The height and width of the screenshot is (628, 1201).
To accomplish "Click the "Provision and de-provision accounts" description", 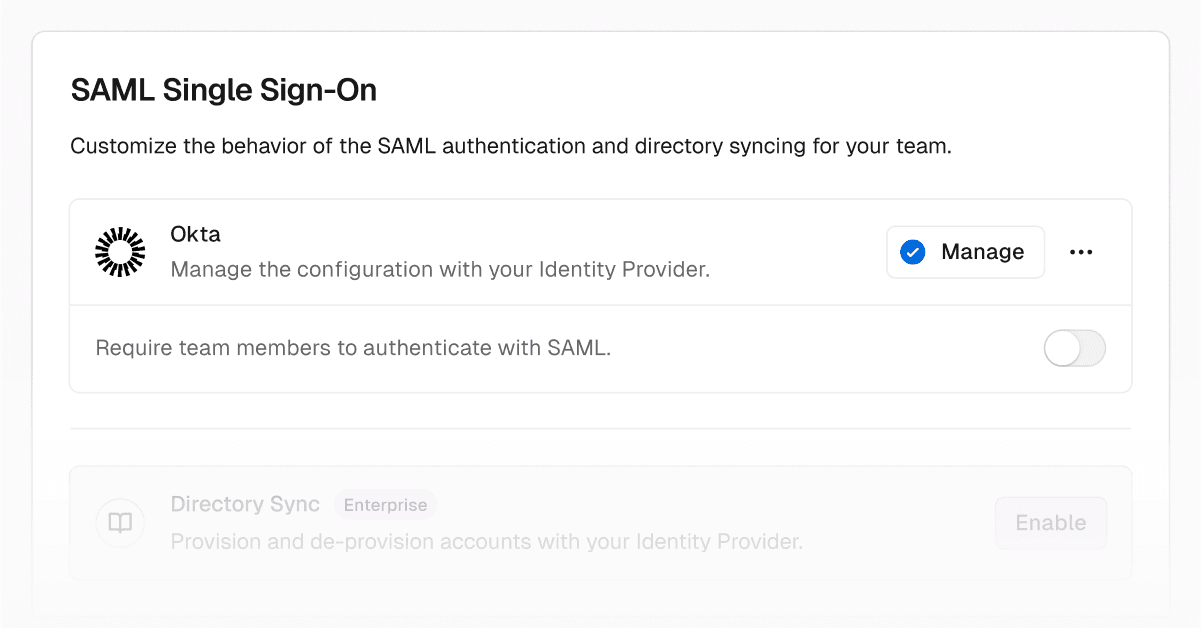I will click(487, 542).
